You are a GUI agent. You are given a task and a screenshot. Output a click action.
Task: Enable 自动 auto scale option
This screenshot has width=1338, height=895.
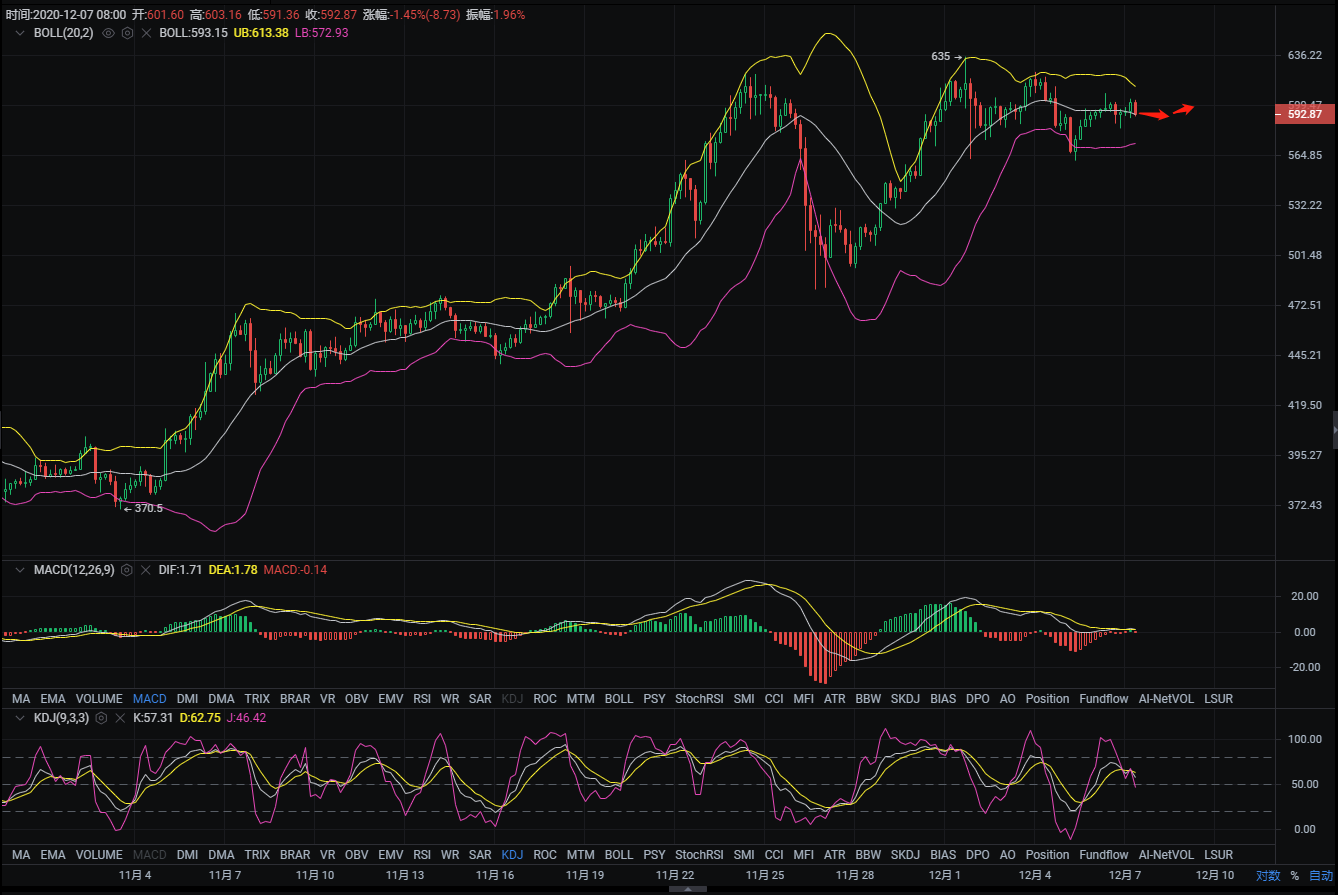point(1320,875)
